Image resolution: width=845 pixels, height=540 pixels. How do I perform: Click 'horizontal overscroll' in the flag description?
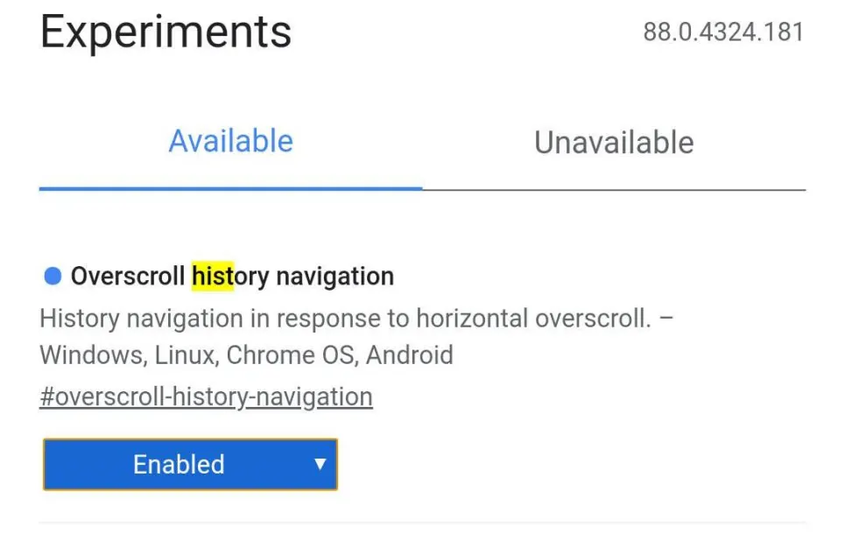point(534,319)
